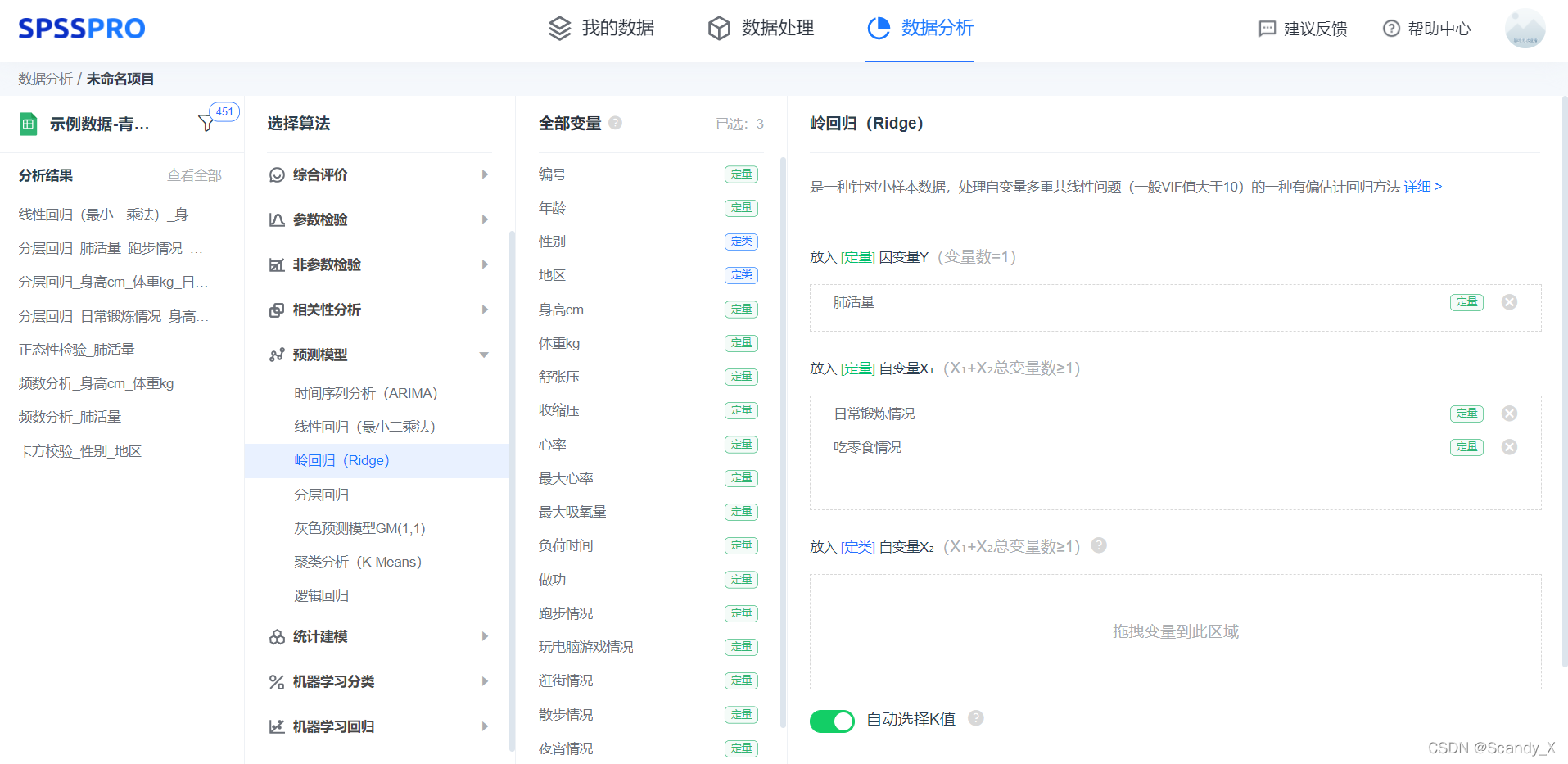Click the 相关性分析 category icon

coord(277,310)
